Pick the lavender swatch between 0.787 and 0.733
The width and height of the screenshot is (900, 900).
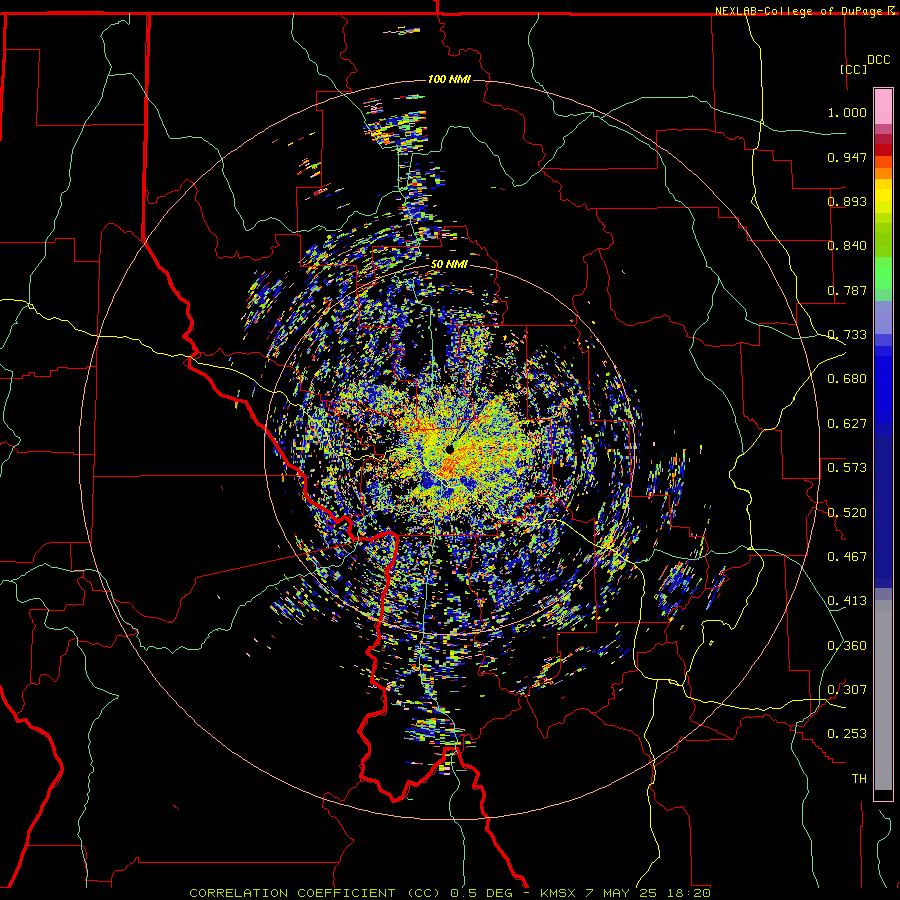(883, 317)
